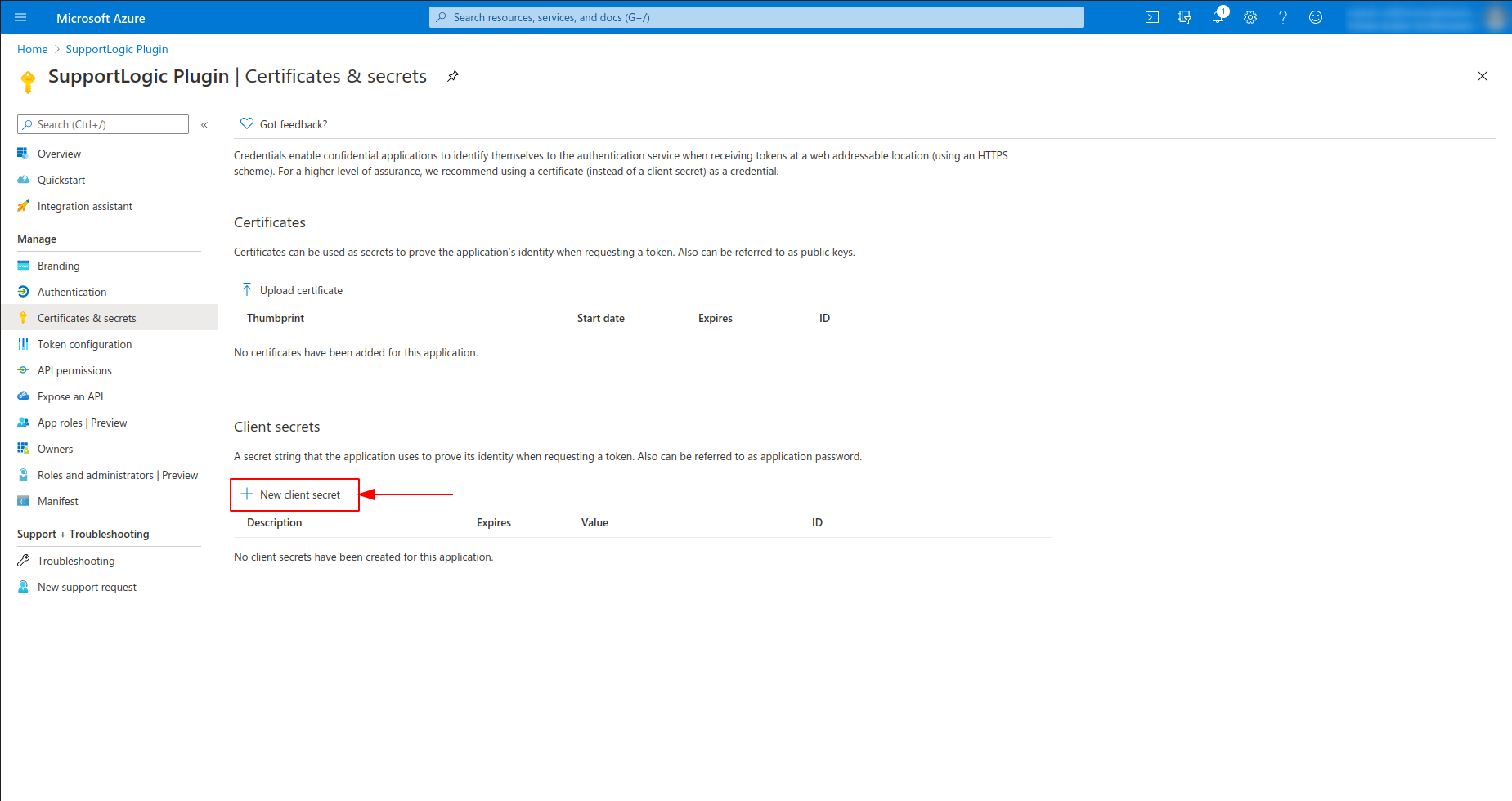This screenshot has width=1512, height=801.
Task: Click the Owners icon in the sidebar
Action: [x=23, y=448]
